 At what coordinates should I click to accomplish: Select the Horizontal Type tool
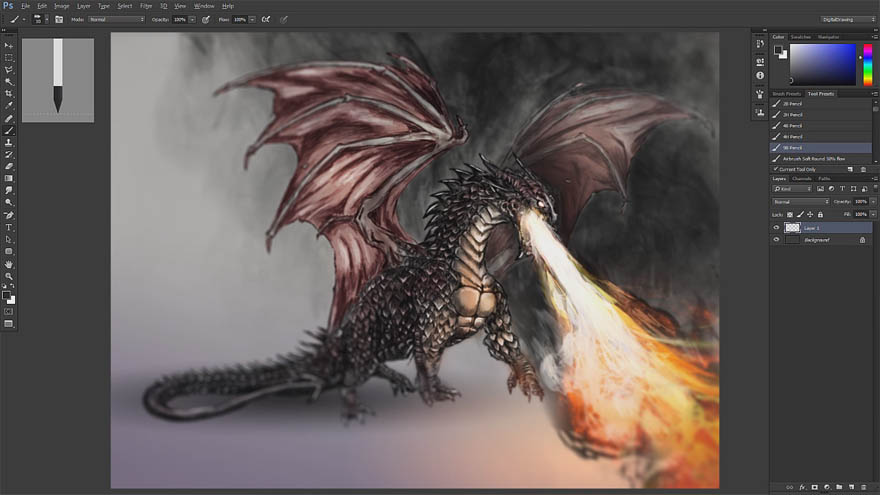pos(8,227)
